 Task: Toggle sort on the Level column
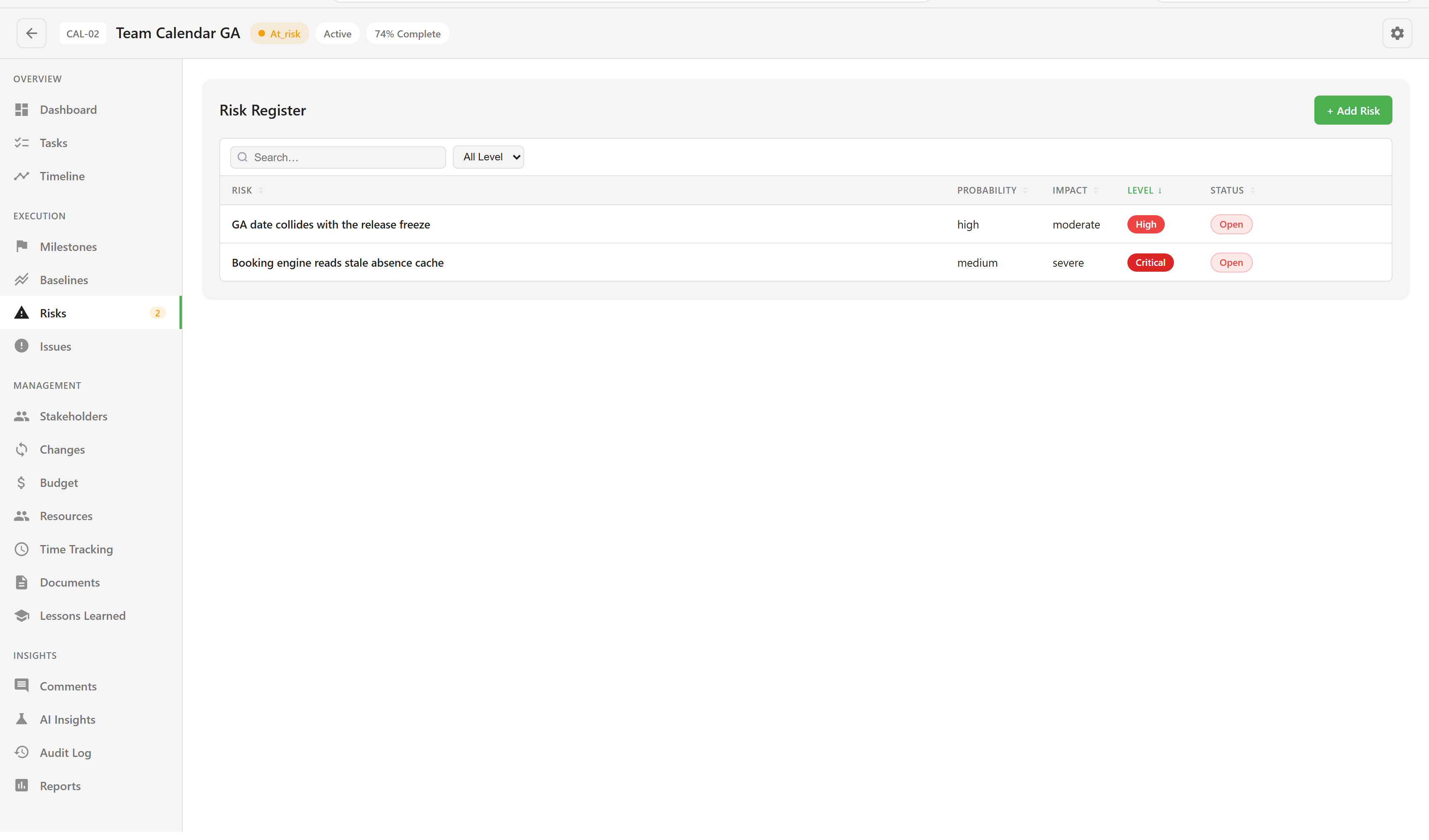click(x=1144, y=191)
